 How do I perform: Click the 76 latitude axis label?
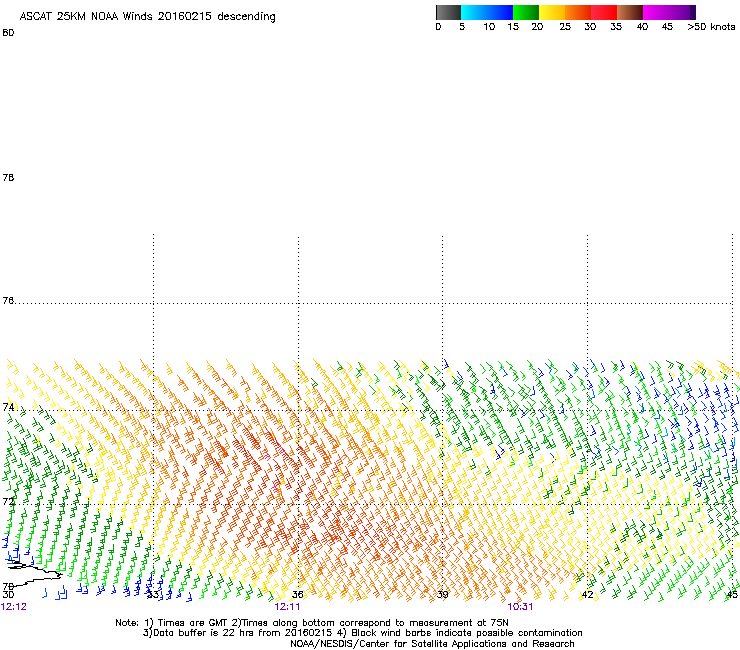tap(8, 300)
